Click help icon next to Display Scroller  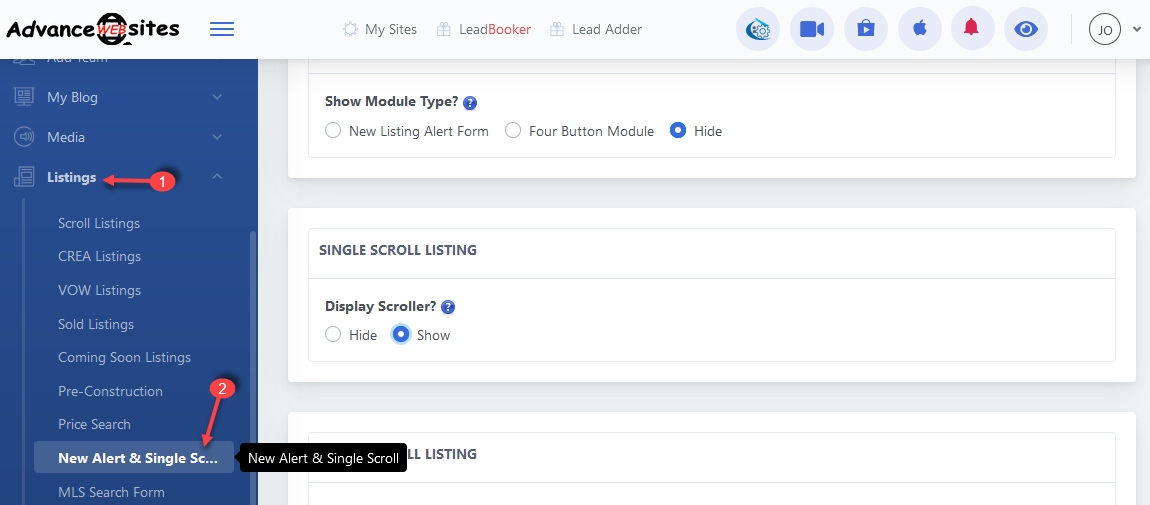448,307
